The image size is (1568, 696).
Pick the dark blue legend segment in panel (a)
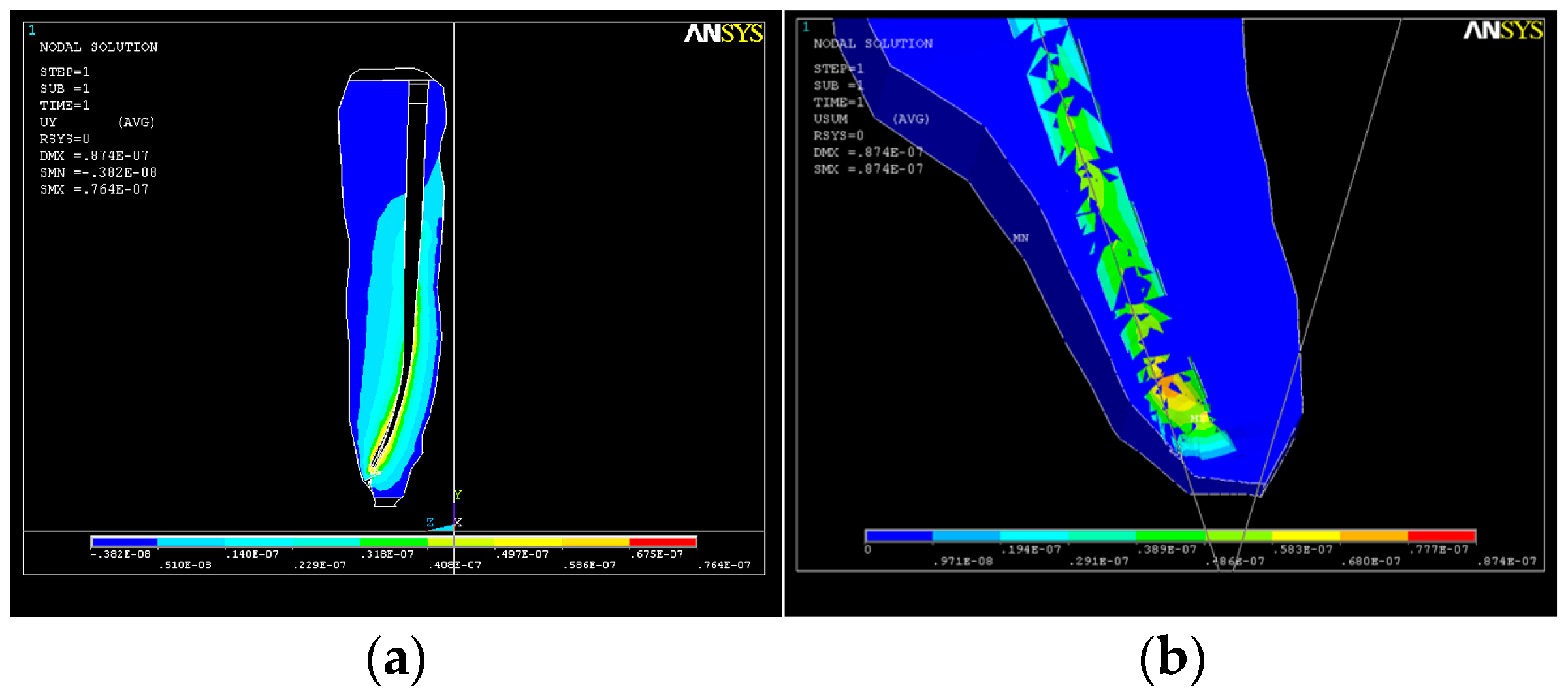tap(125, 542)
